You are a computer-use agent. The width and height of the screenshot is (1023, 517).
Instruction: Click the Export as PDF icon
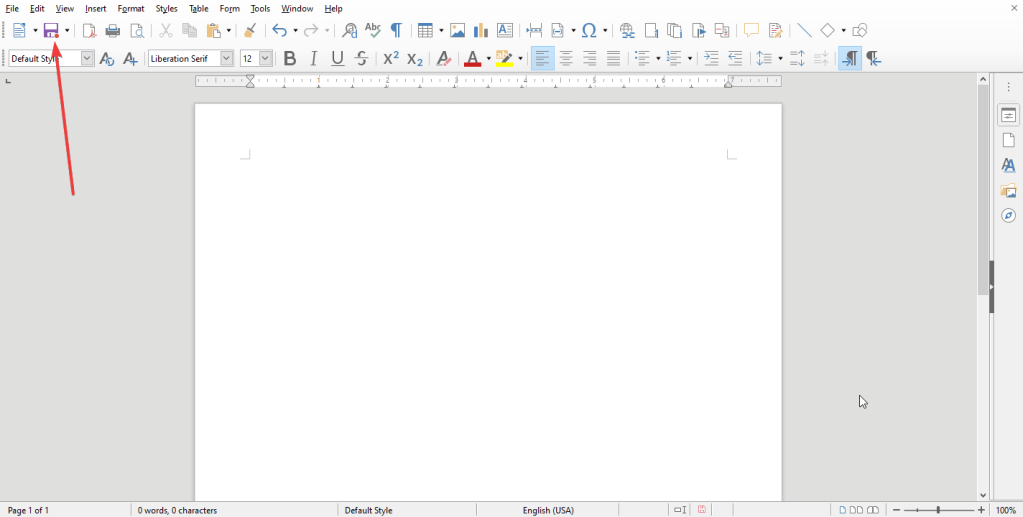[89, 31]
